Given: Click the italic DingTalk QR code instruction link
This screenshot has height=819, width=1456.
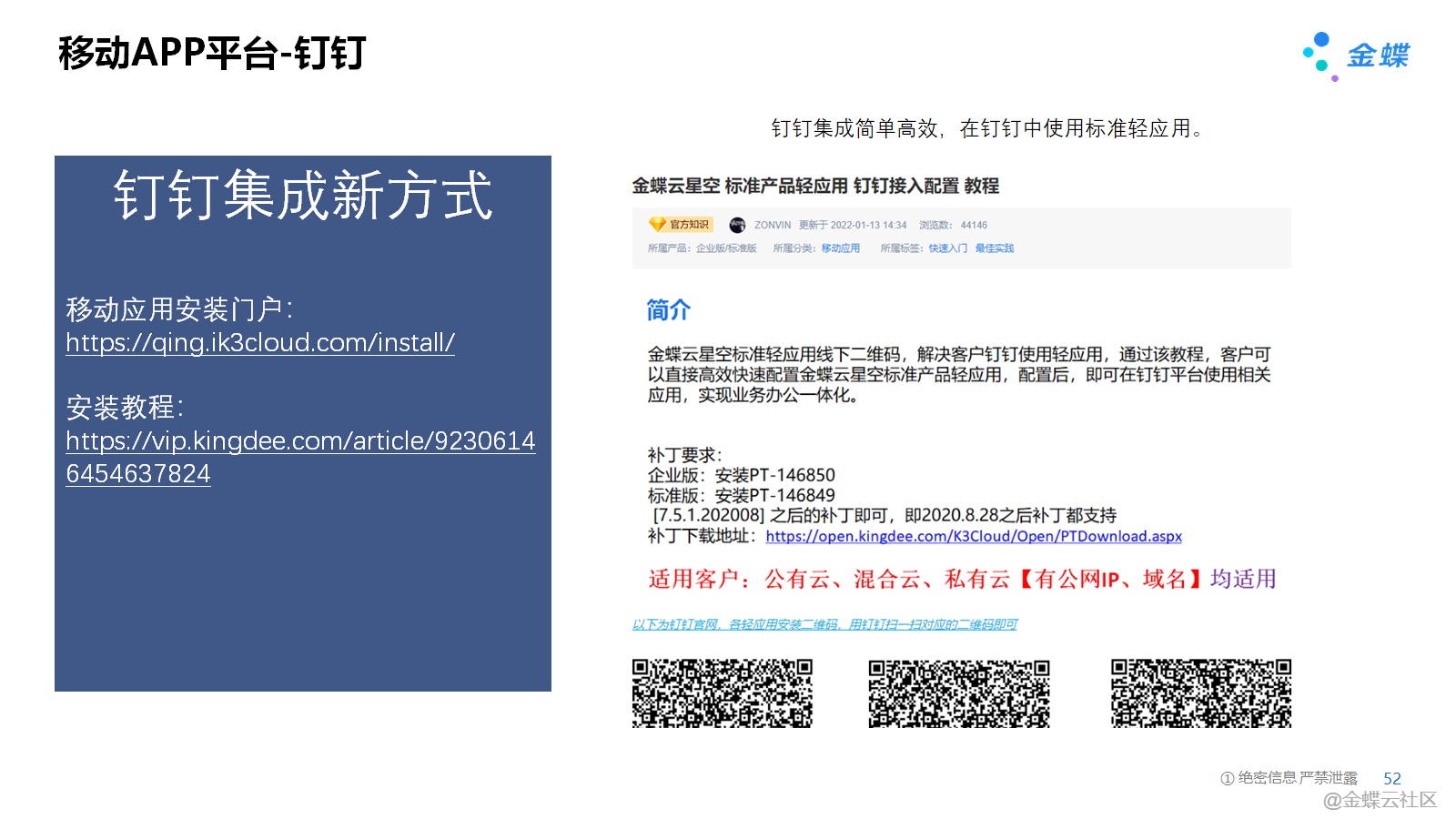Looking at the screenshot, I should [x=824, y=624].
